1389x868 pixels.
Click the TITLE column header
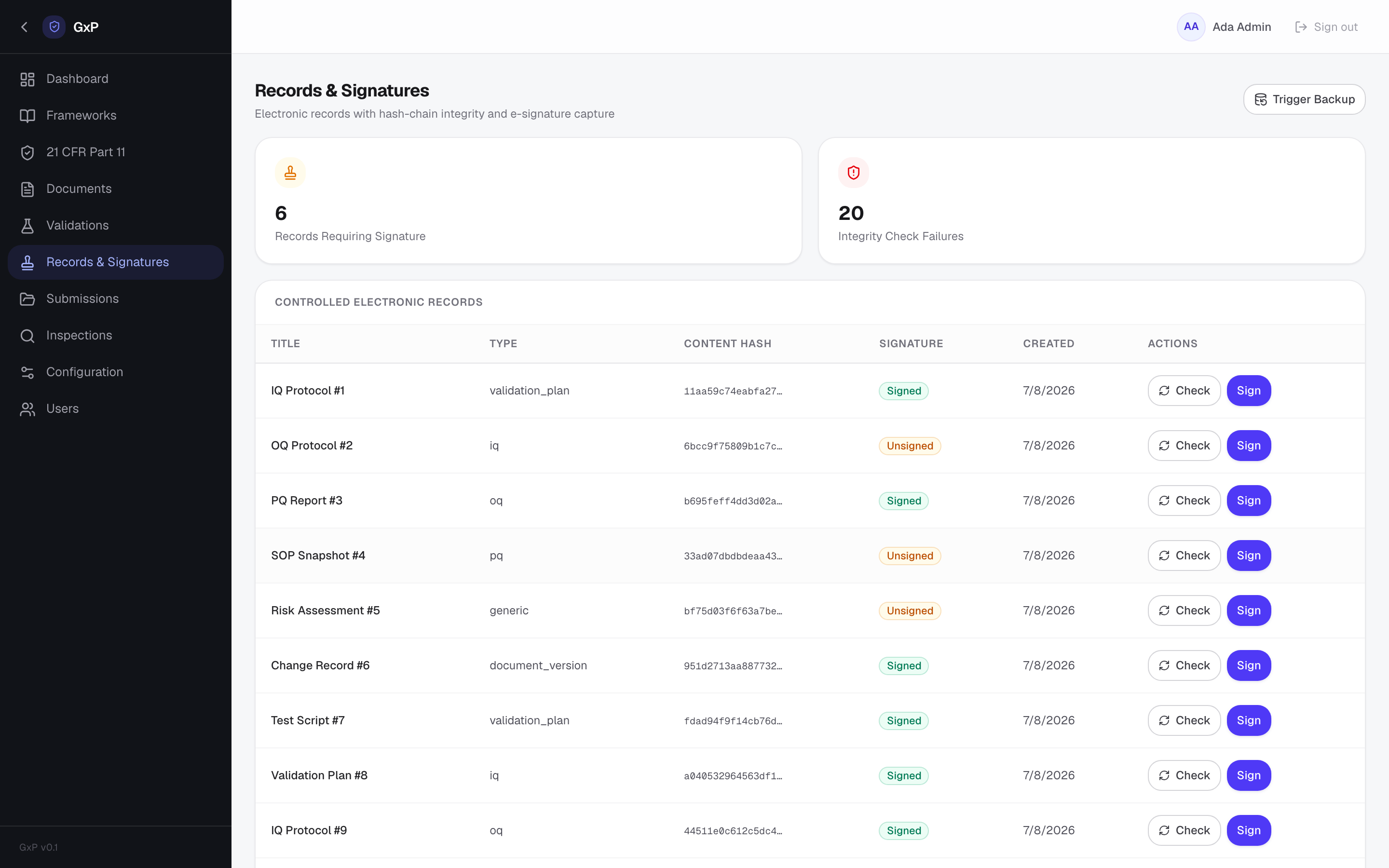pyautogui.click(x=285, y=344)
